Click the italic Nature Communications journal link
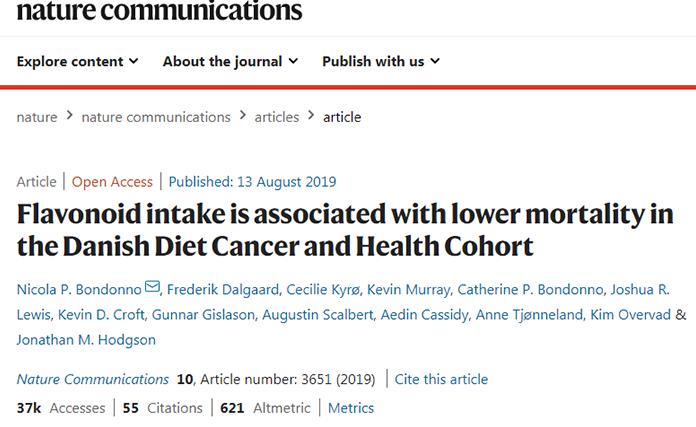The image size is (696, 427). coord(93,379)
